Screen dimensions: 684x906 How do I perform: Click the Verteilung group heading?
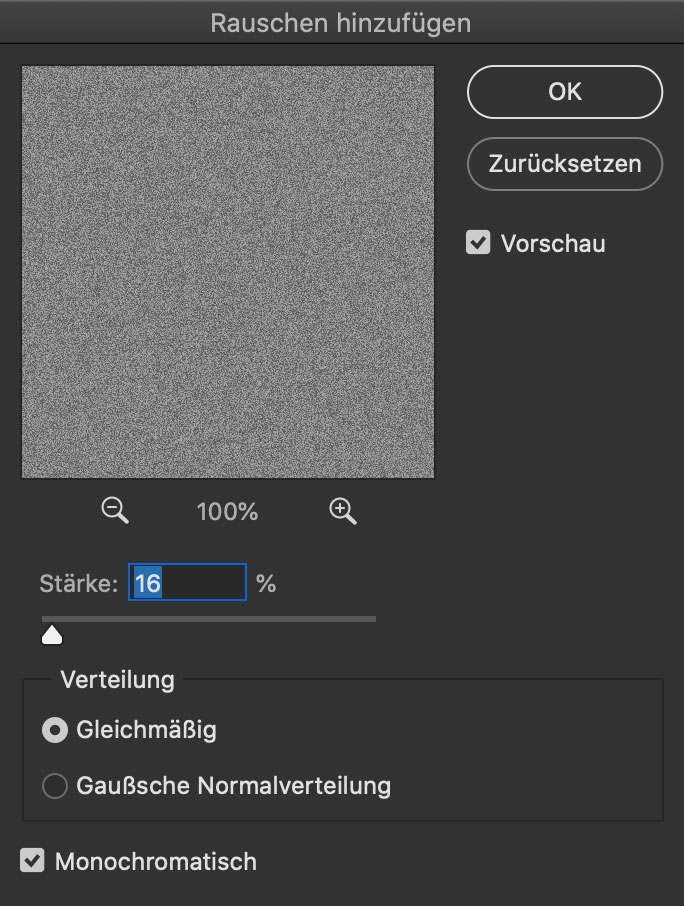point(117,680)
